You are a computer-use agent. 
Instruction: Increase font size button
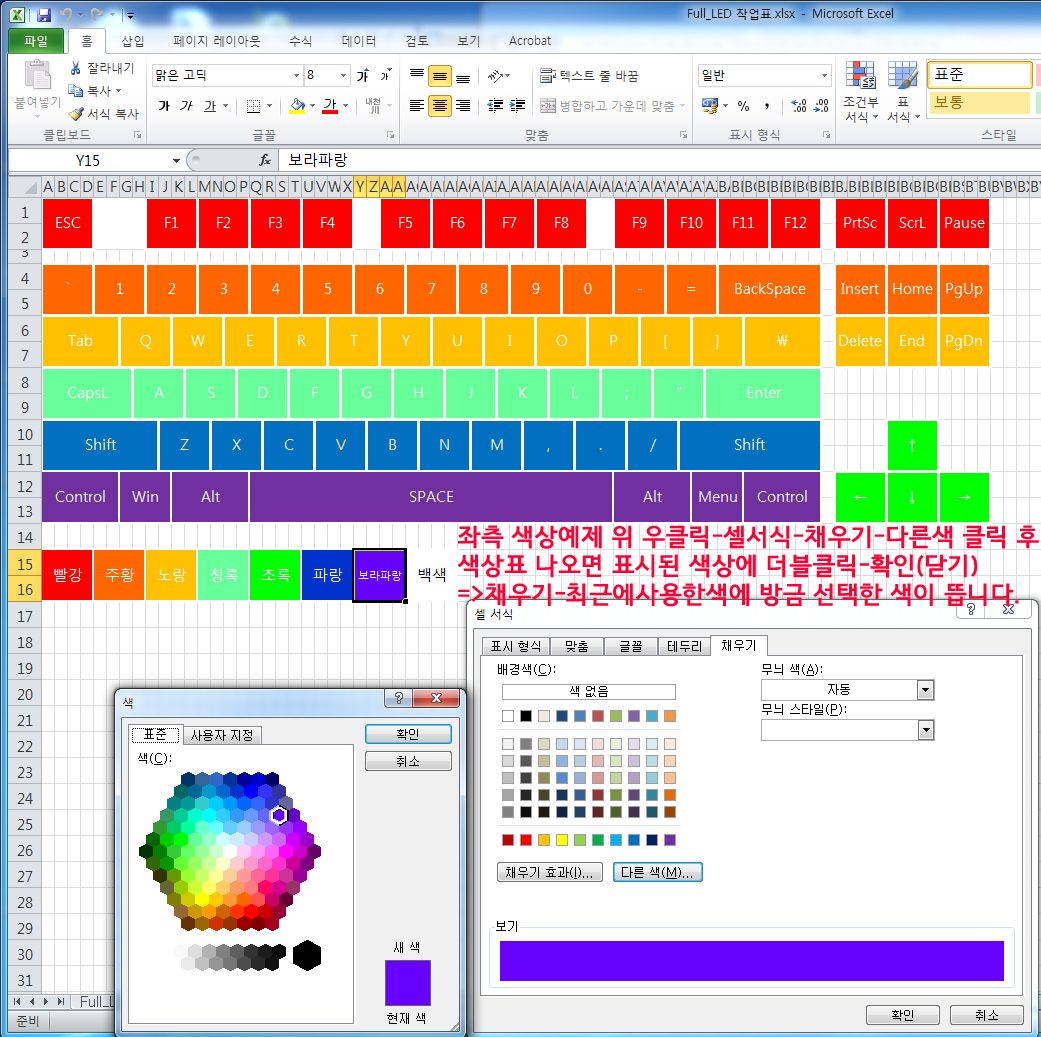point(363,75)
